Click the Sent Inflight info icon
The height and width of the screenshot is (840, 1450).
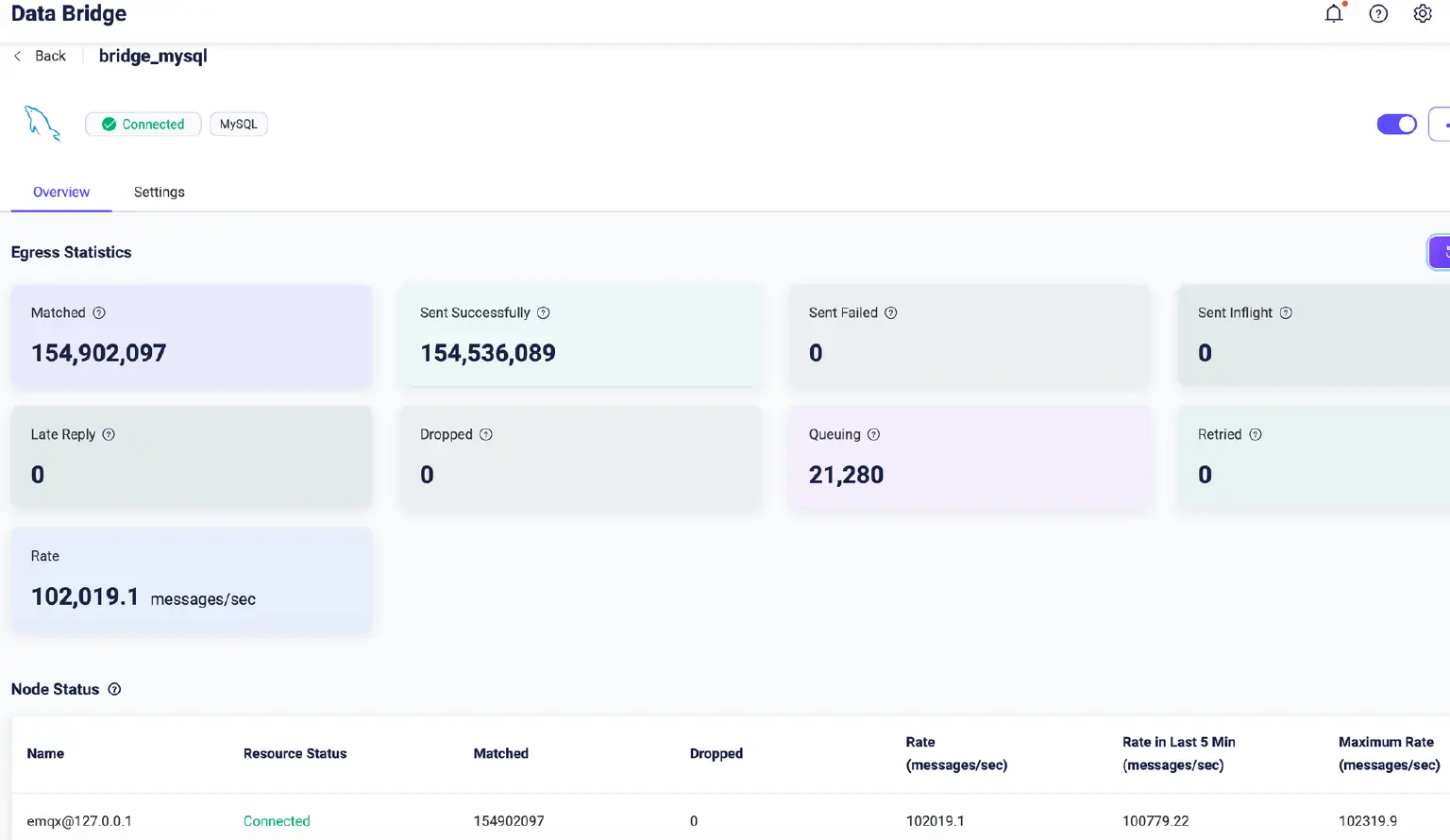click(1286, 313)
